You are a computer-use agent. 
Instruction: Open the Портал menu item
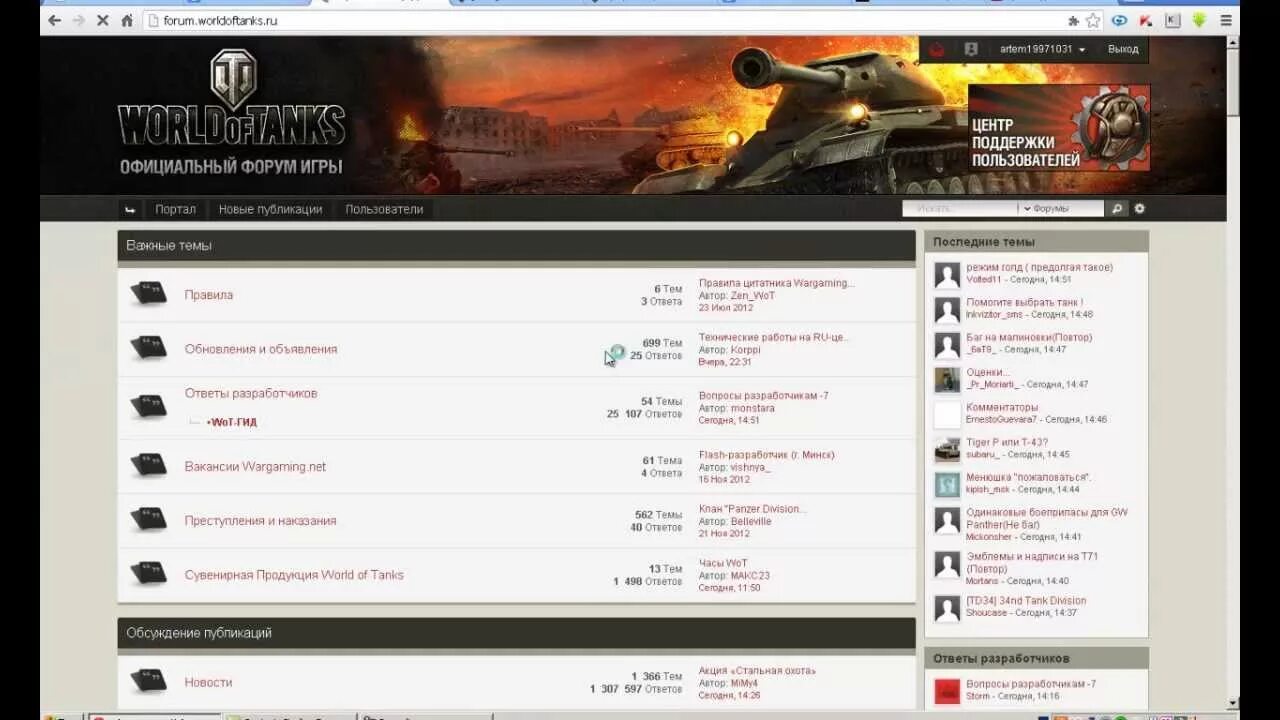pyautogui.click(x=175, y=209)
